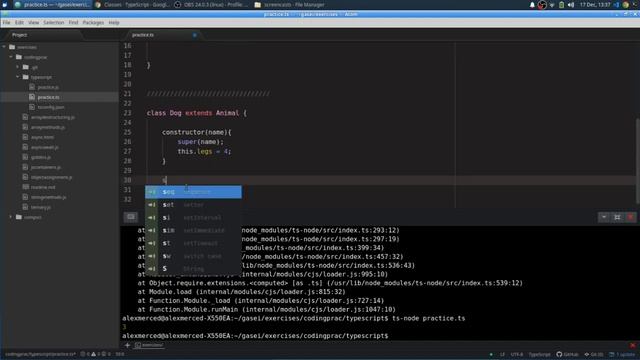Click the modified dot on practice.ts tab

click(195, 35)
